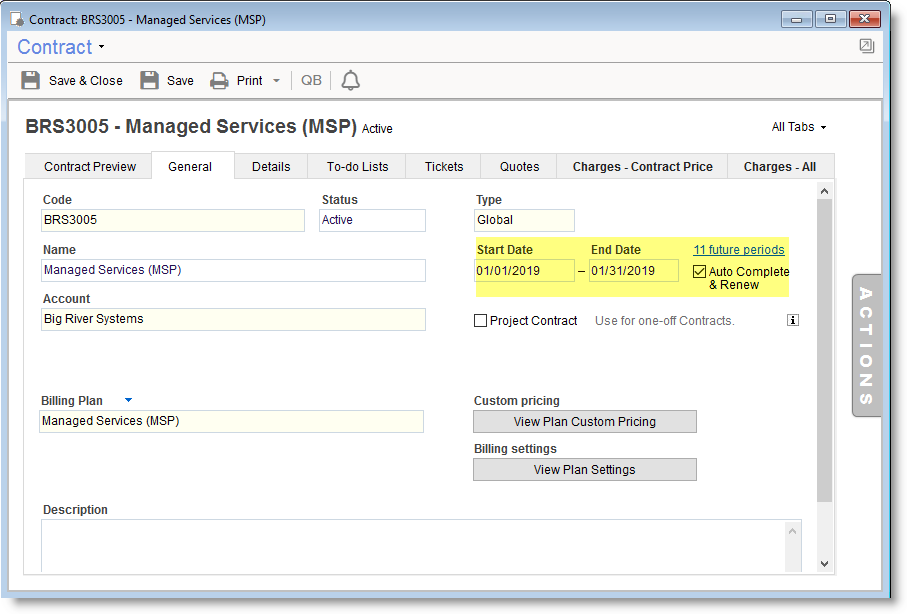The width and height of the screenshot is (907, 614).
Task: Toggle the Auto Complete & Renew checkbox
Action: (x=700, y=272)
